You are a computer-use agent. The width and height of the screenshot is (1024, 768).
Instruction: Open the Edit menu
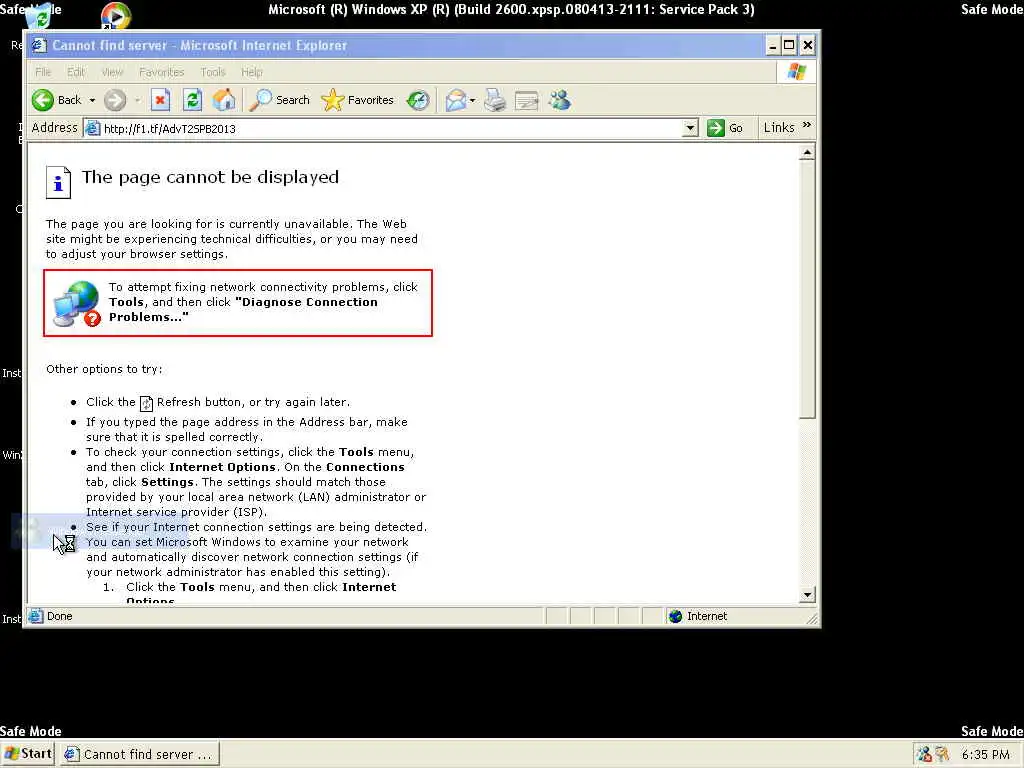(x=76, y=72)
